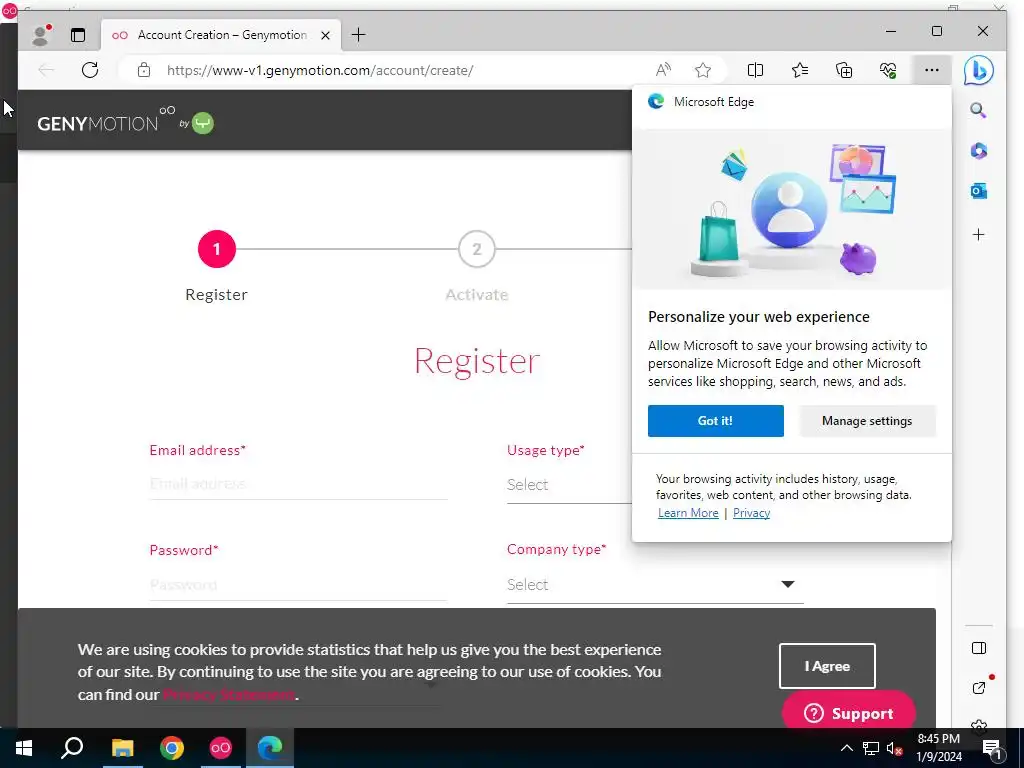Open the Edge profile icon
The image size is (1024, 768).
[x=41, y=35]
